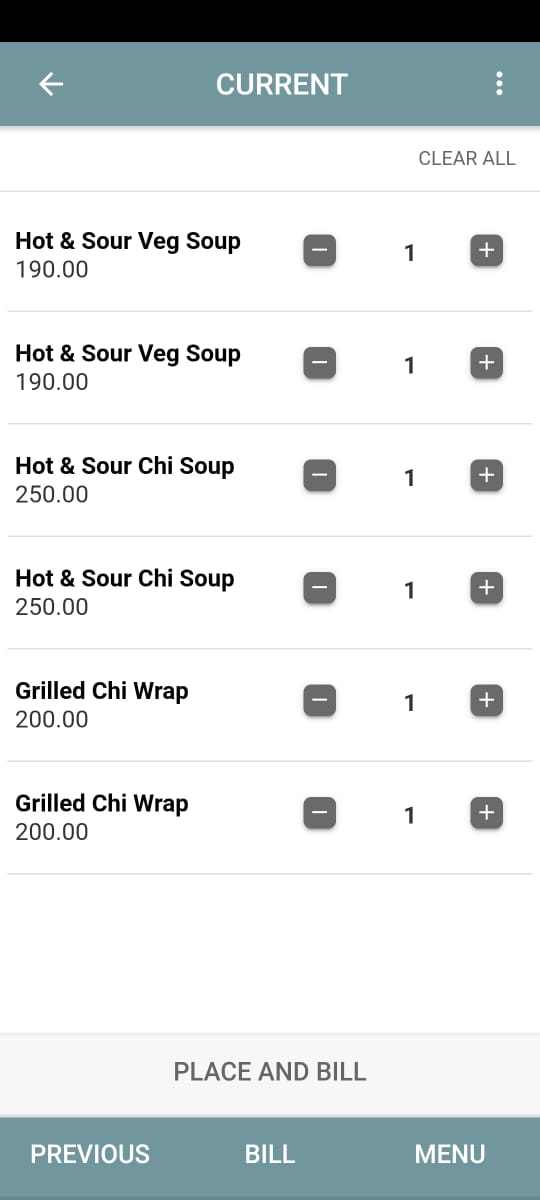Tap the PLACE AND BILL button
This screenshot has height=1200, width=540.
[x=270, y=1072]
